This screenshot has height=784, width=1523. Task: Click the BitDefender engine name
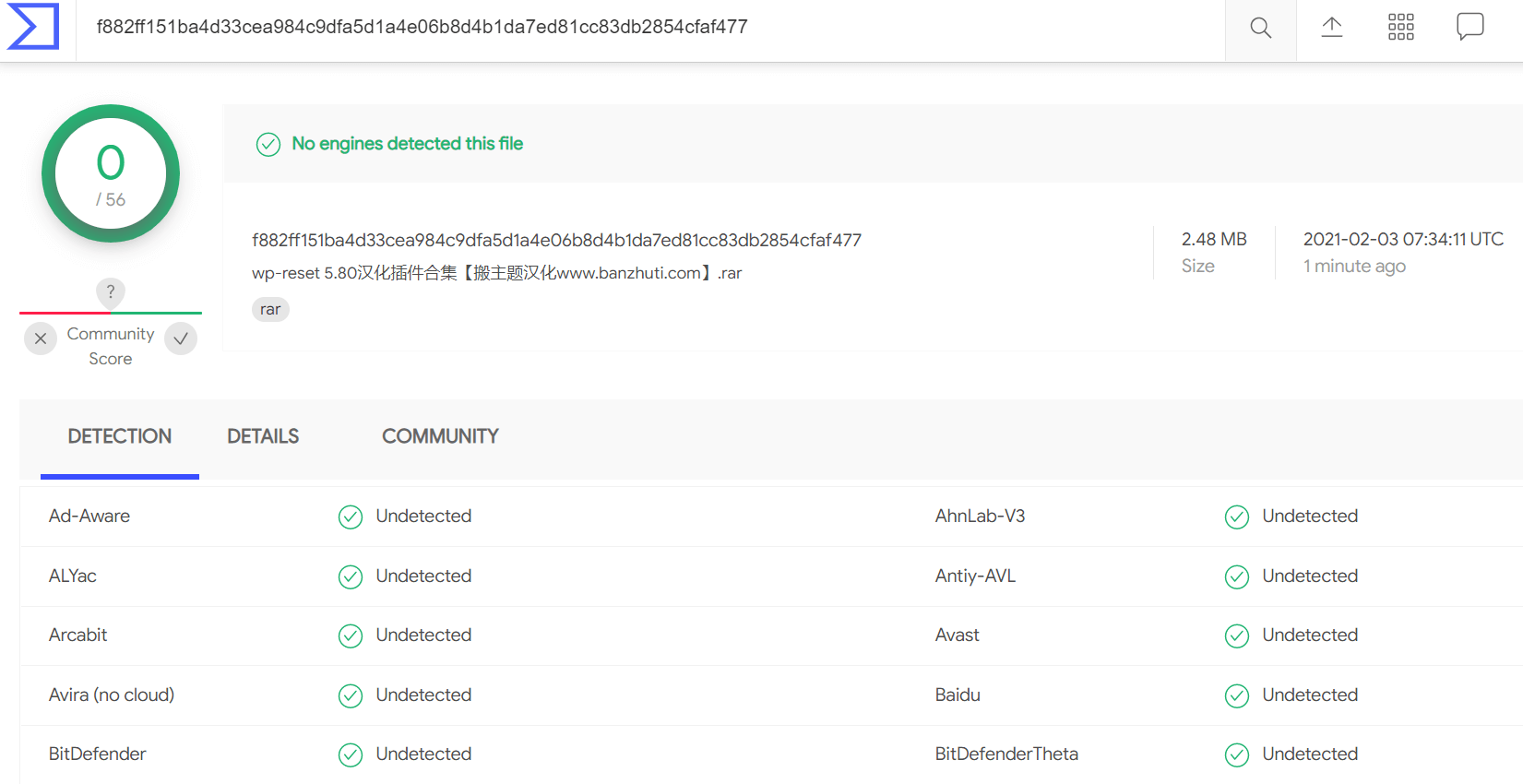(x=98, y=754)
